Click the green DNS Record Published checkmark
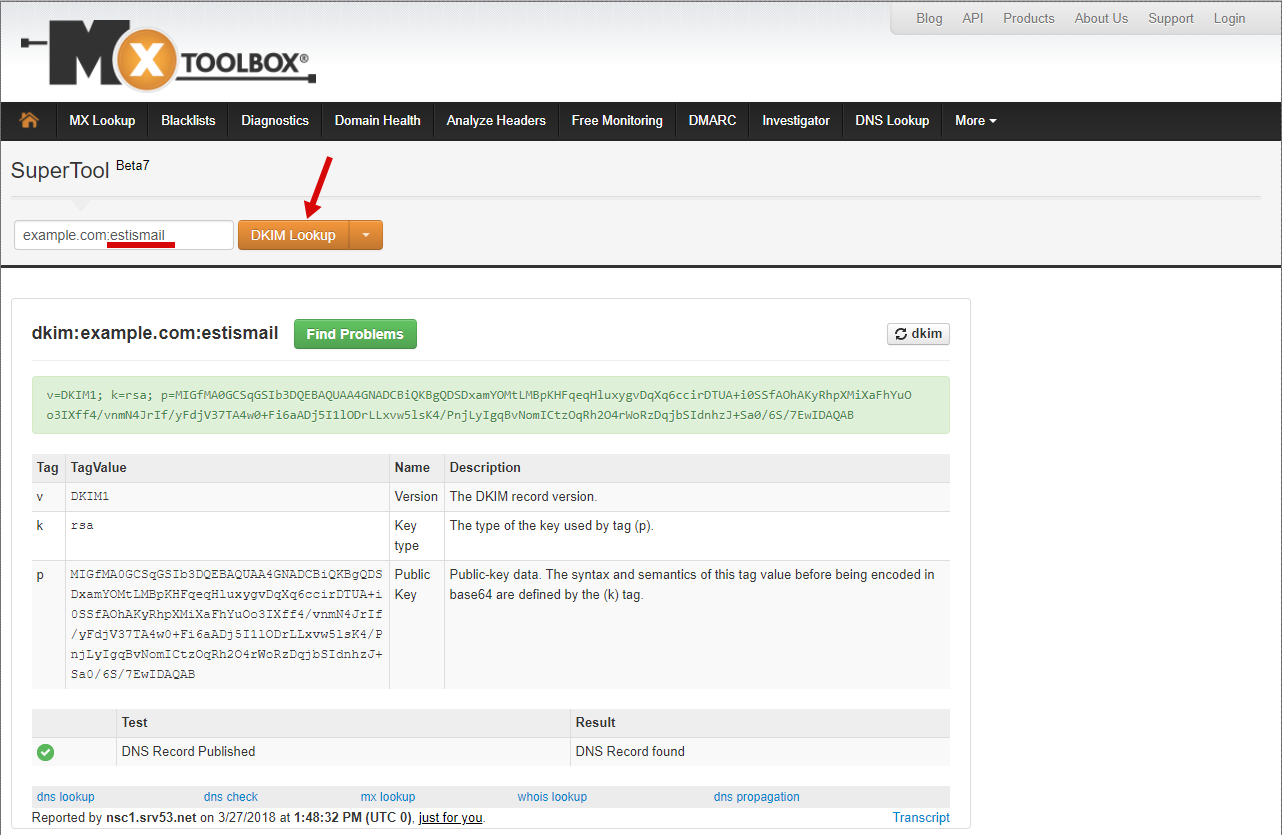 coord(46,752)
